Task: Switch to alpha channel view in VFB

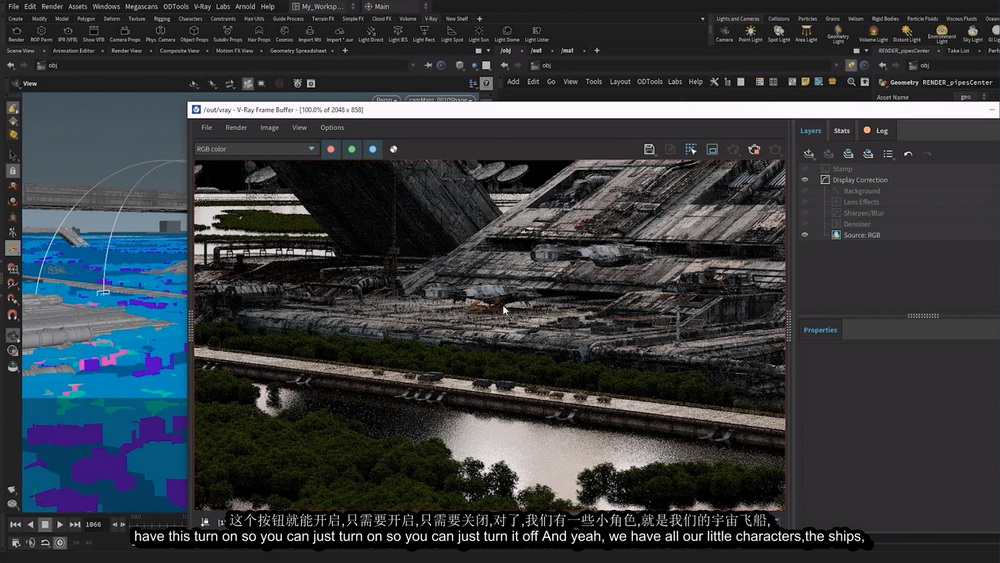Action: [x=393, y=149]
